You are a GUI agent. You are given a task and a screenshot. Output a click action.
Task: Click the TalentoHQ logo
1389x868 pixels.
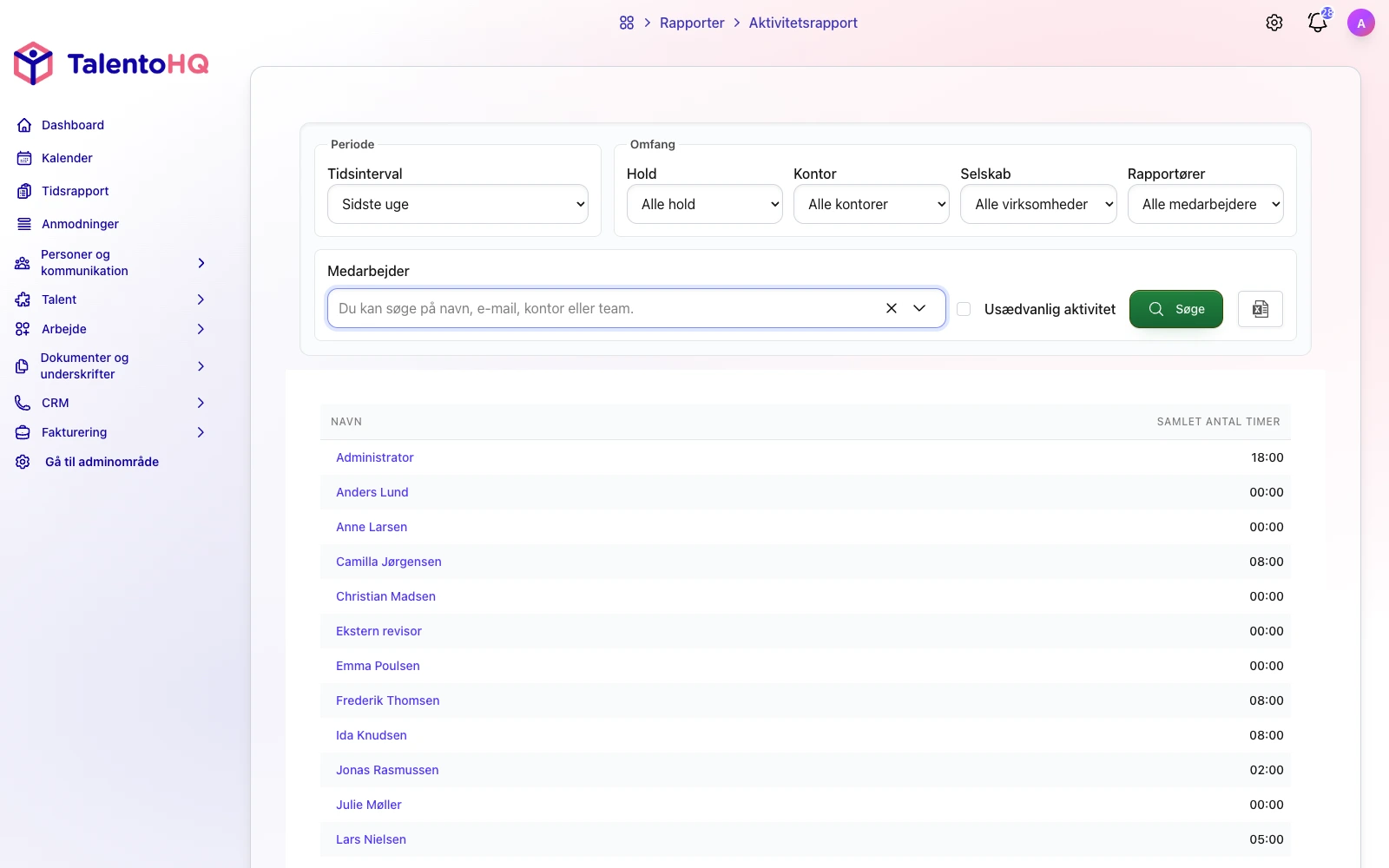pyautogui.click(x=111, y=63)
